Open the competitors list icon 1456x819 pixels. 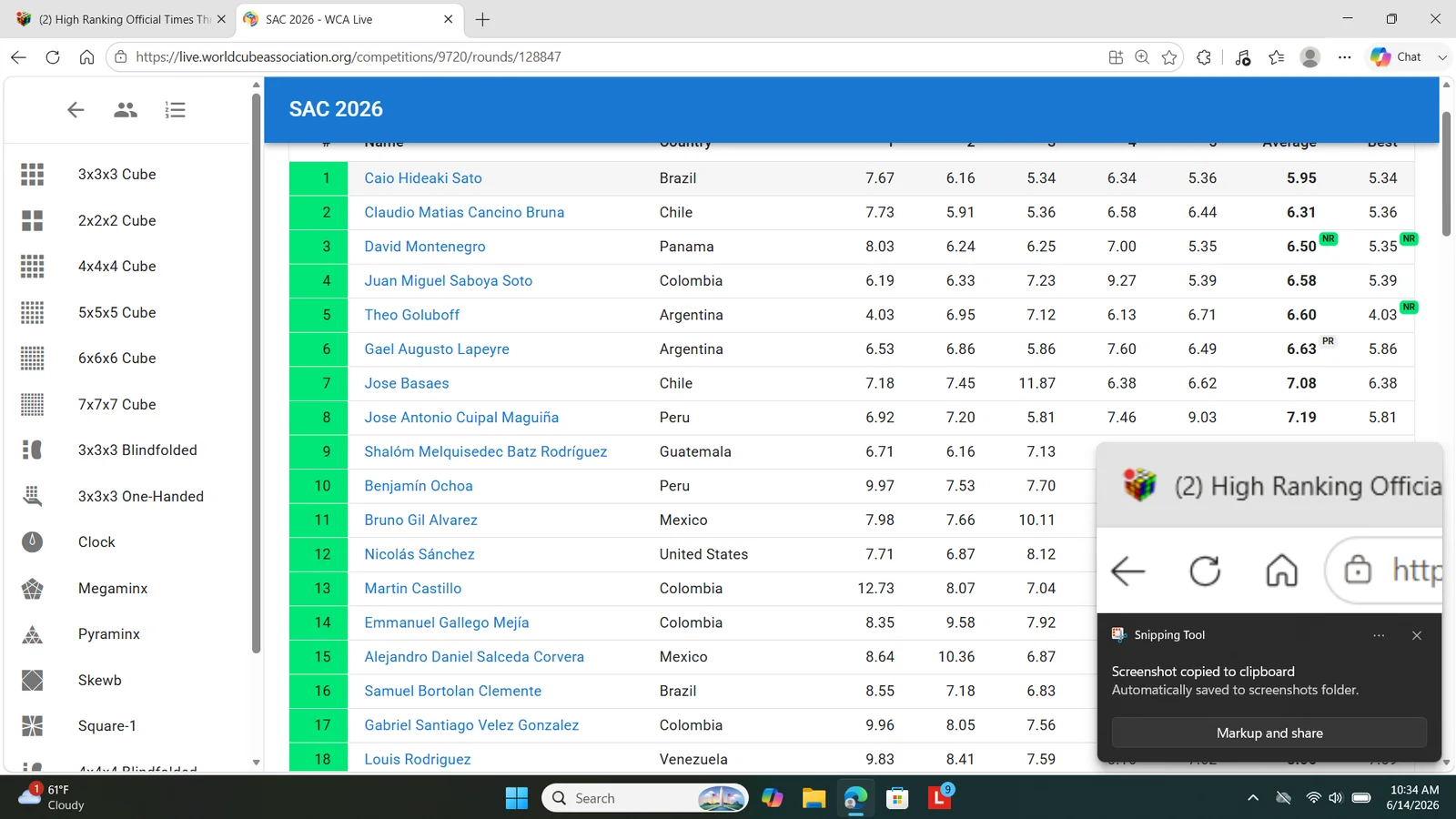(126, 110)
